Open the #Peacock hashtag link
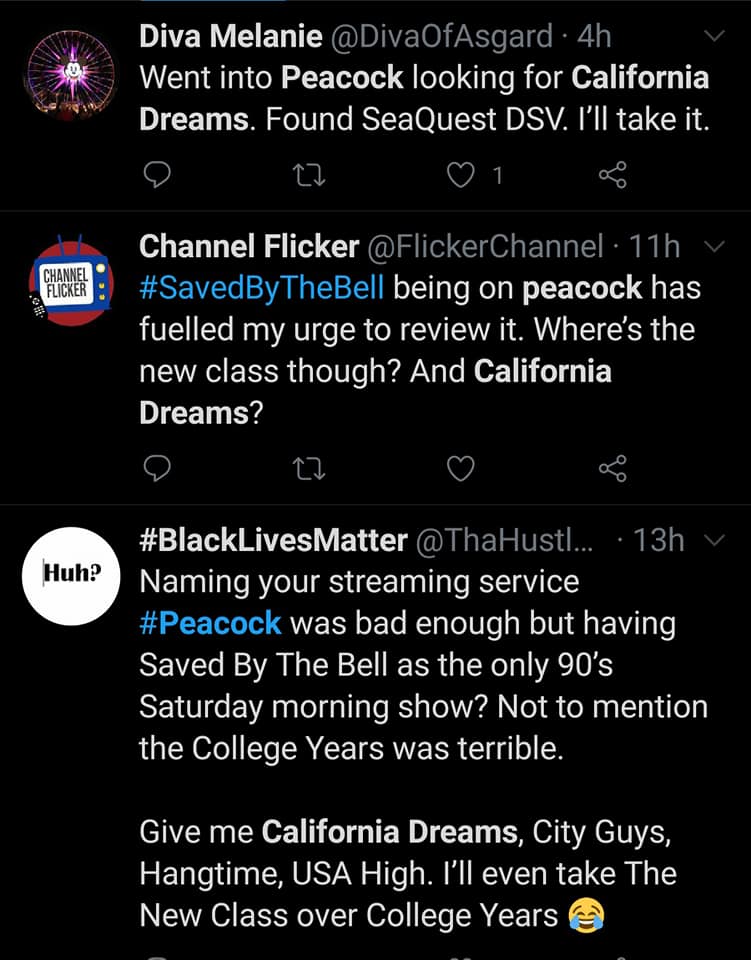This screenshot has height=960, width=751. pos(211,623)
